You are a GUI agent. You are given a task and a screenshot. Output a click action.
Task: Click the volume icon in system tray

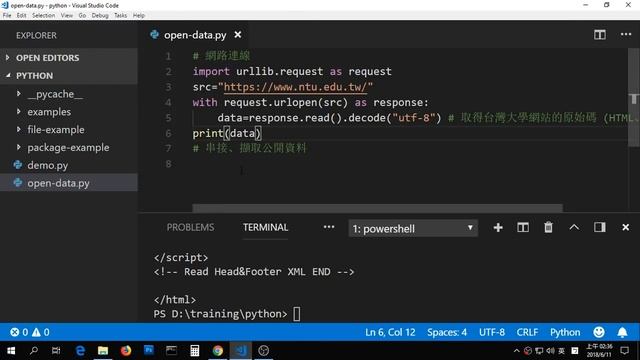(x=550, y=351)
